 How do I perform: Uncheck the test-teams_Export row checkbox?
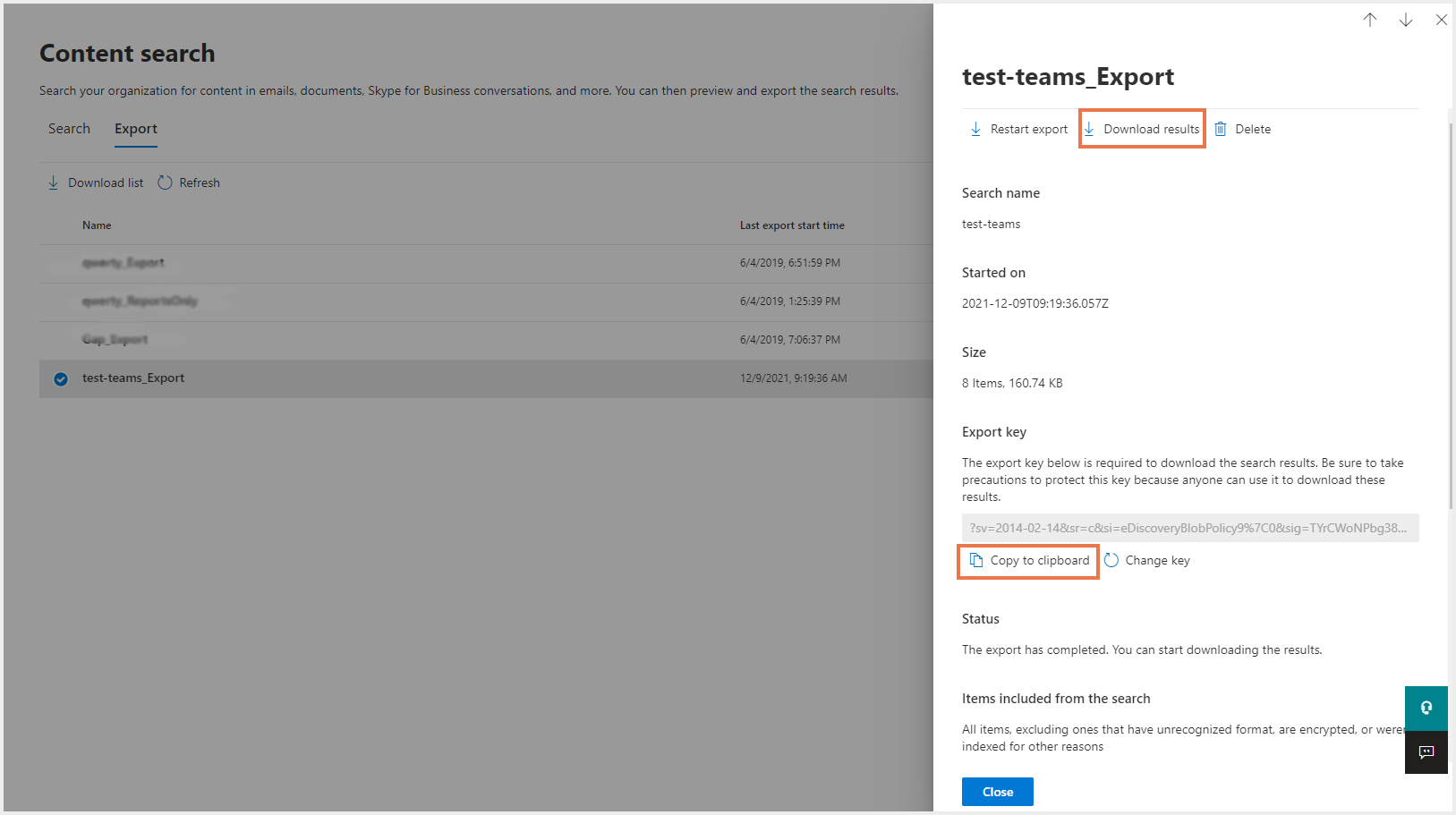tap(61, 379)
